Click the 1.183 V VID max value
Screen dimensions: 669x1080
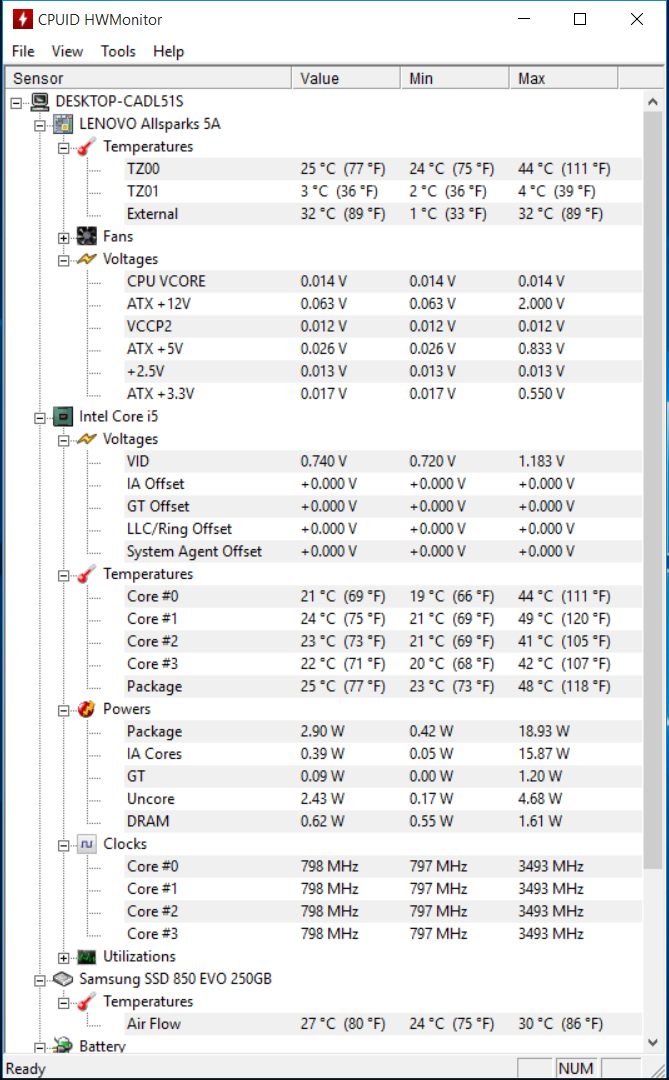(x=542, y=461)
